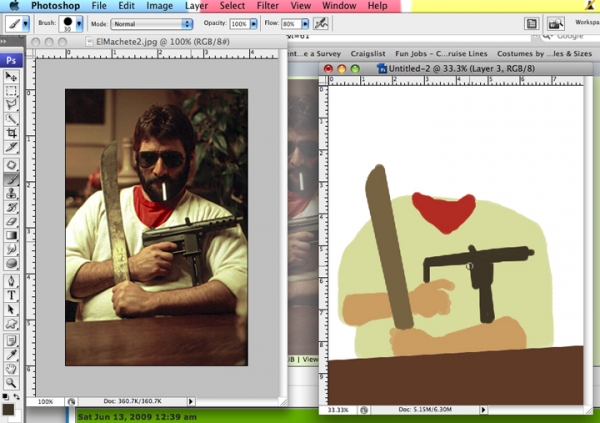600x423 pixels.
Task: Select the Zoom tool
Action: pos(11,382)
